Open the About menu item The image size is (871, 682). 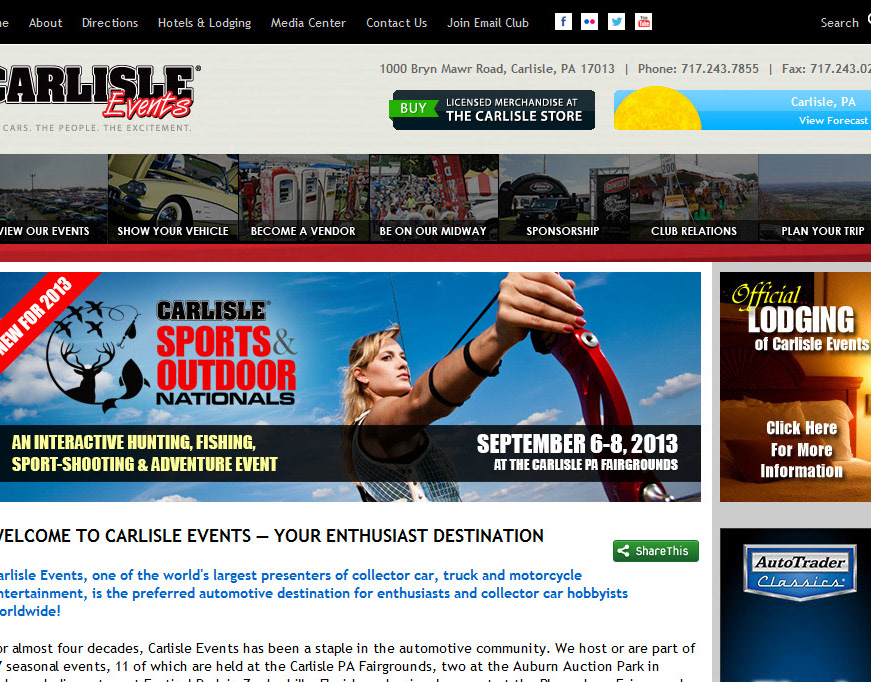tap(46, 23)
